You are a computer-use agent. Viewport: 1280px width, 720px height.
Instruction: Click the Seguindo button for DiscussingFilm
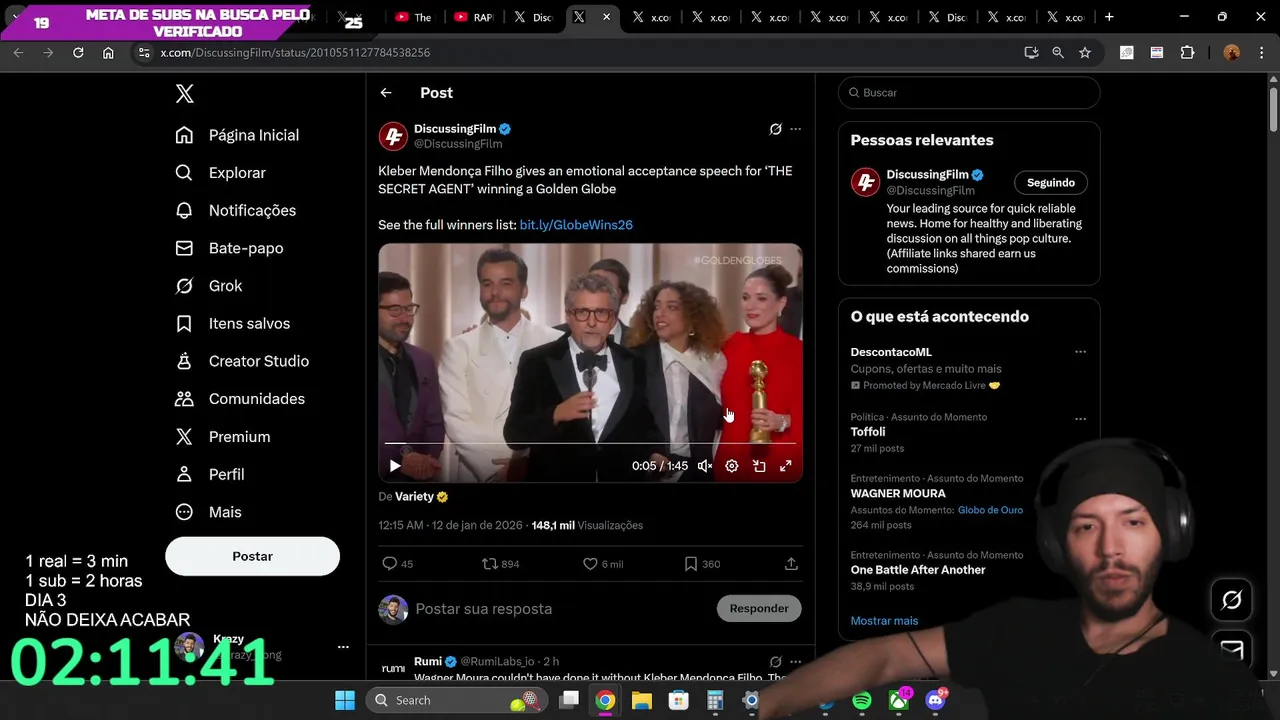click(1051, 183)
